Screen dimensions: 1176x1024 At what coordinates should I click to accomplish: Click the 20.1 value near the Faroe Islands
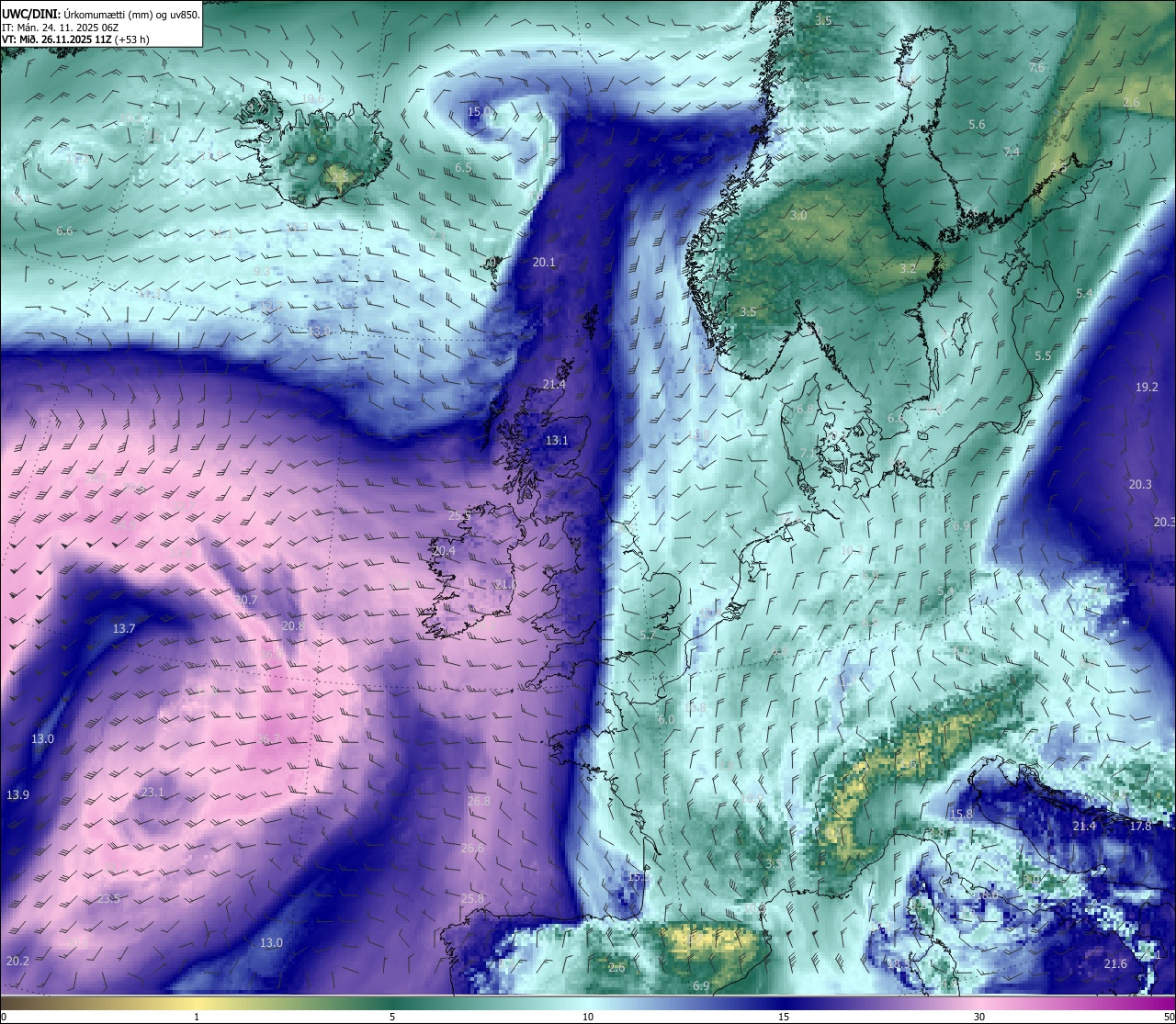click(x=544, y=263)
